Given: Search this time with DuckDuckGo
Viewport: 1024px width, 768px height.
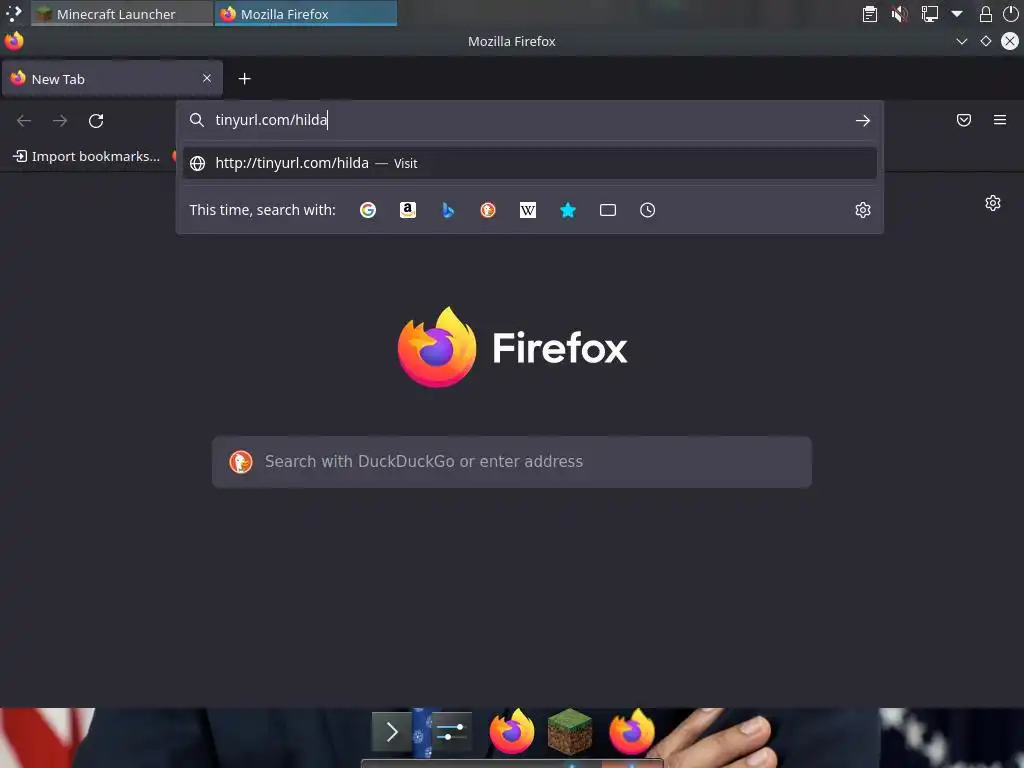Looking at the screenshot, I should pyautogui.click(x=488, y=210).
